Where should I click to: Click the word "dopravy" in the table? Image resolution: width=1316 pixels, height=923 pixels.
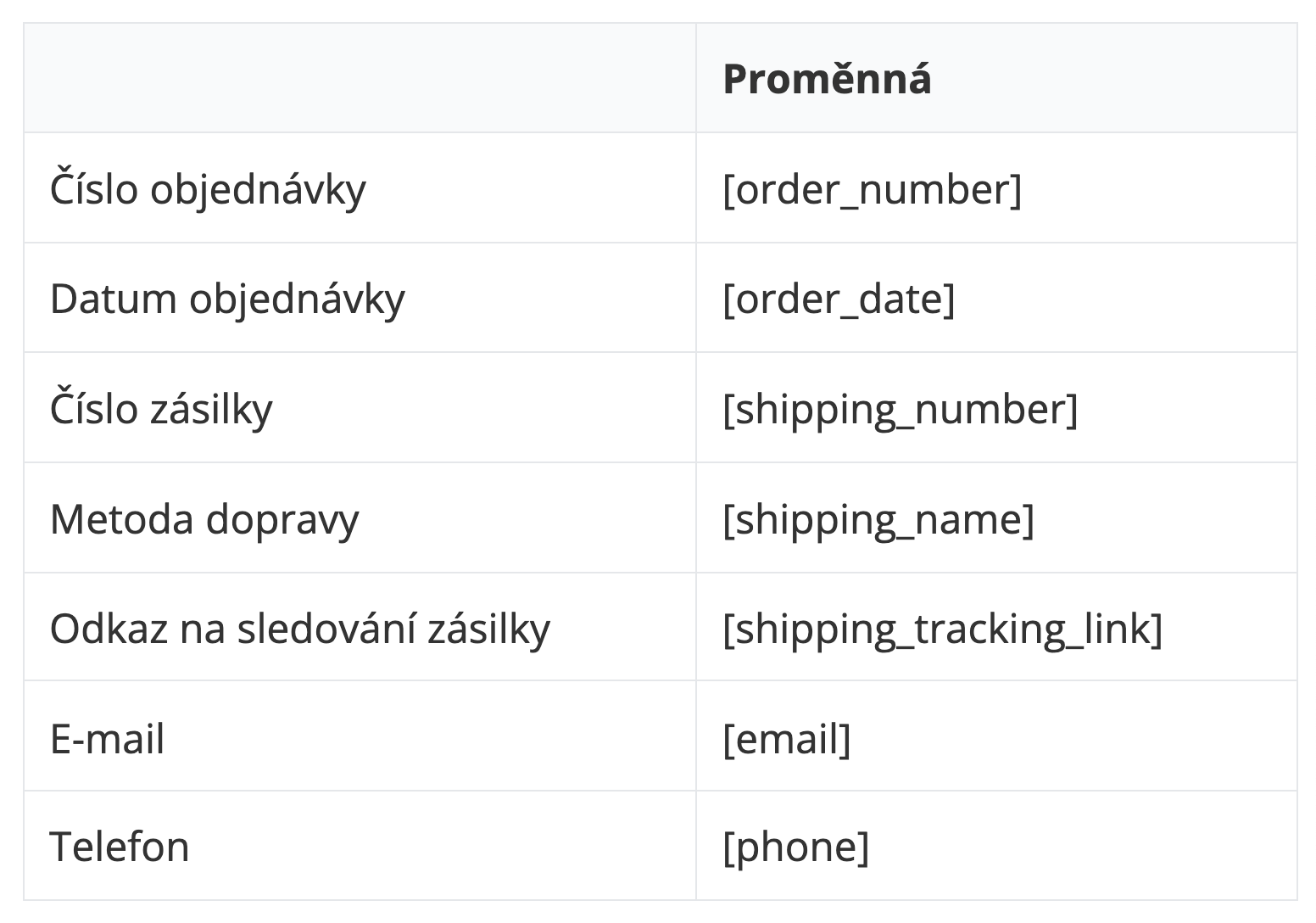coord(282,519)
